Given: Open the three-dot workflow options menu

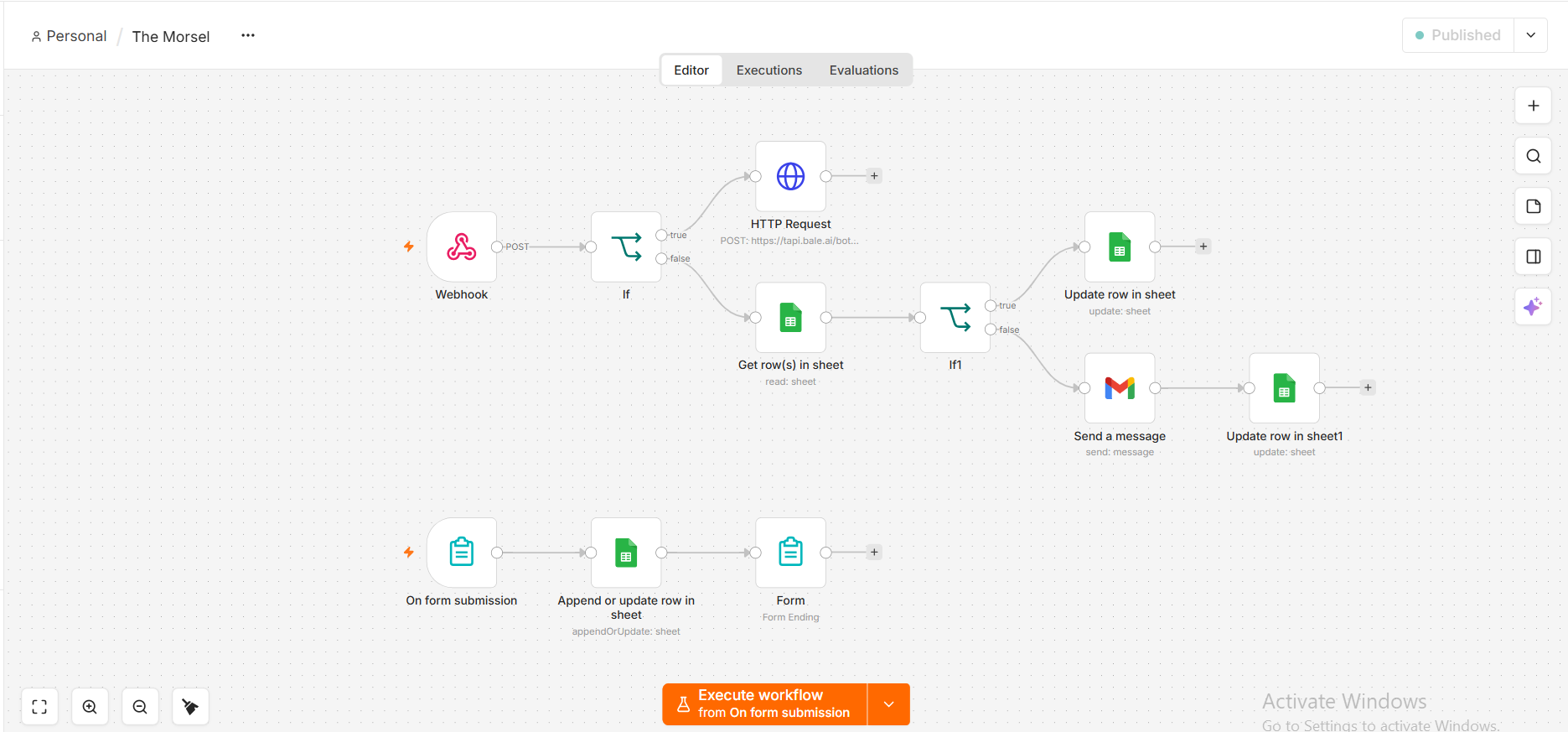Looking at the screenshot, I should 248,35.
